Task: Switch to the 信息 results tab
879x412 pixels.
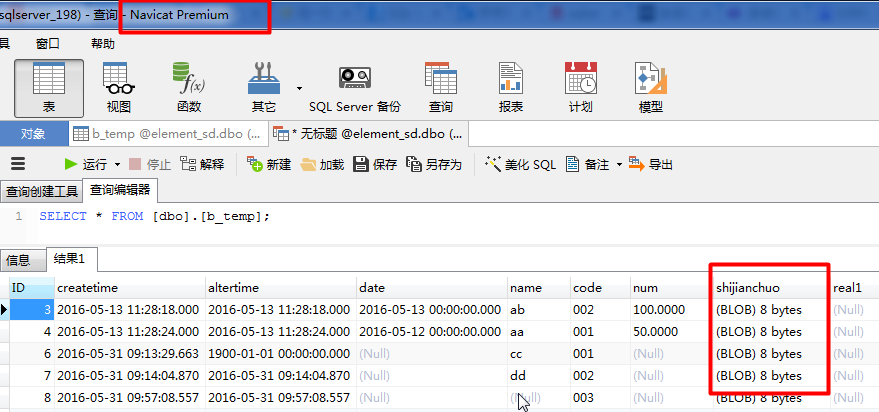Action: [x=19, y=260]
